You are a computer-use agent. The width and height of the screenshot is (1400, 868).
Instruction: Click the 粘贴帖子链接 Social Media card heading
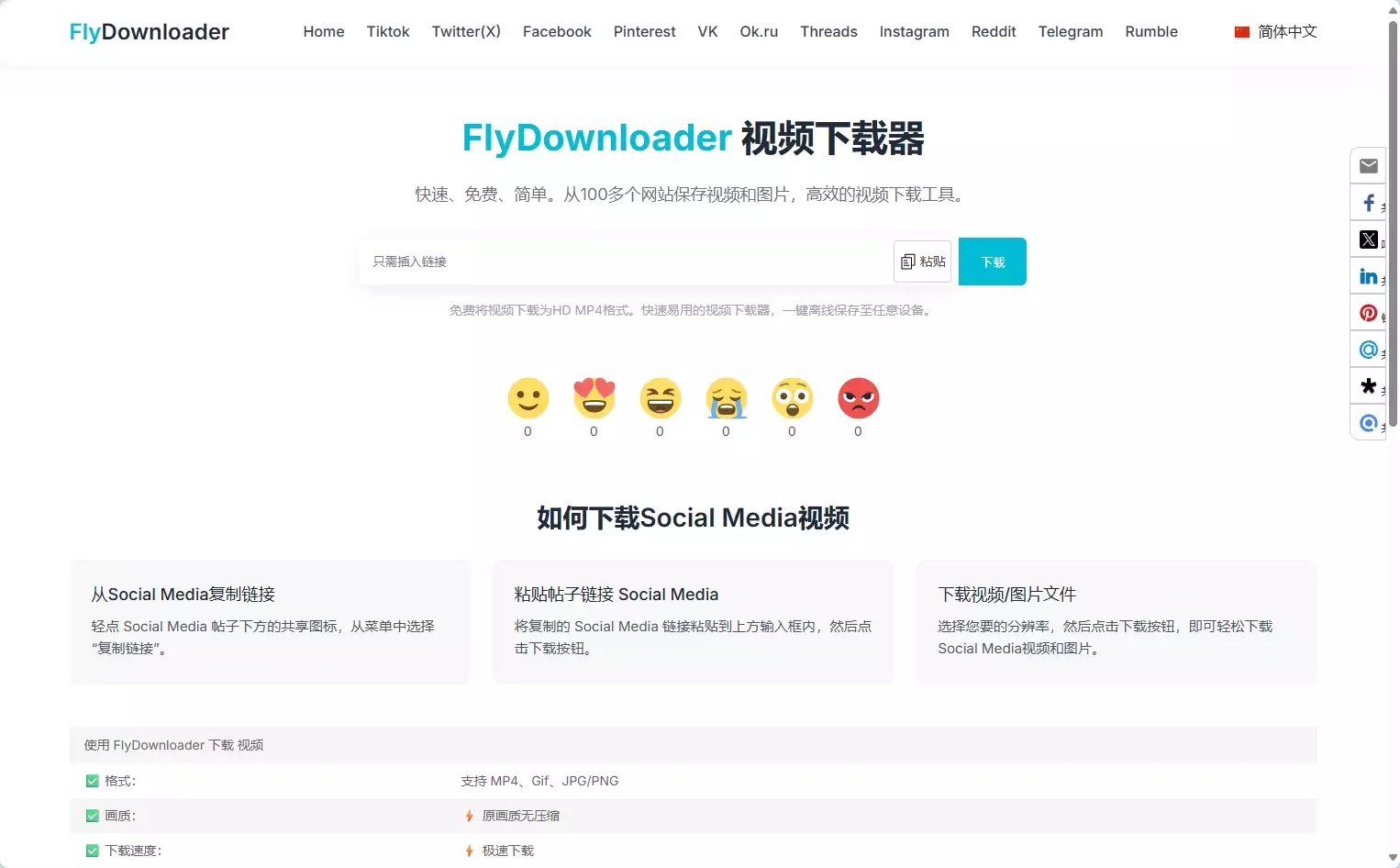(x=617, y=595)
